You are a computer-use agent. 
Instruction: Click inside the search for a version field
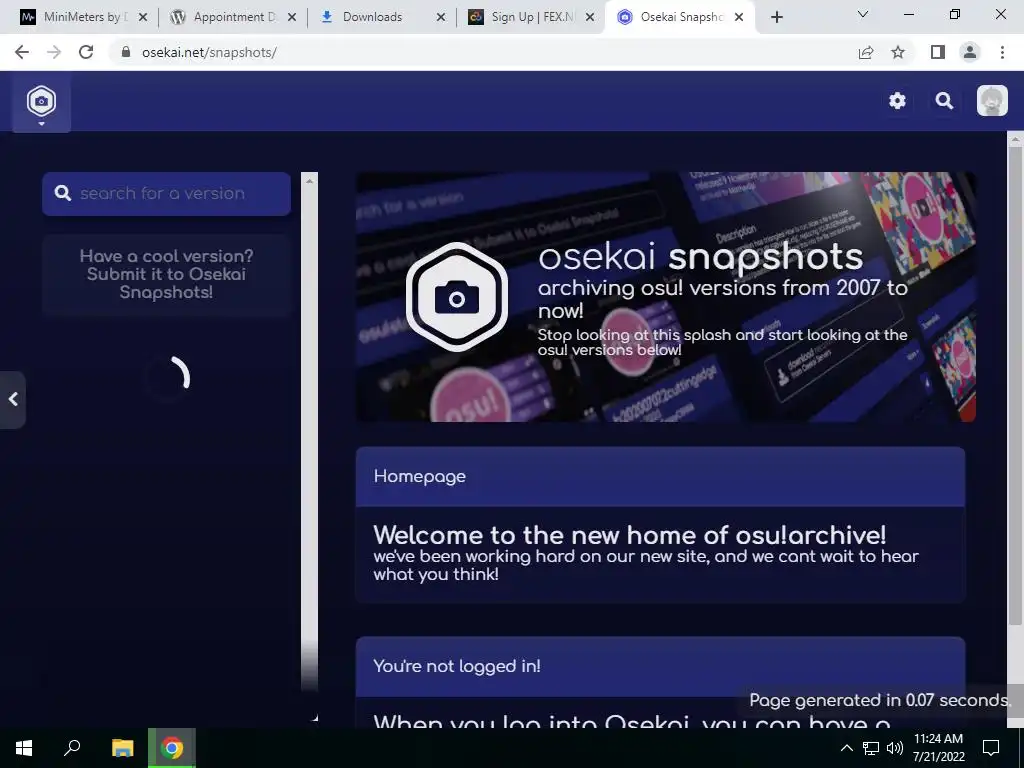click(167, 193)
